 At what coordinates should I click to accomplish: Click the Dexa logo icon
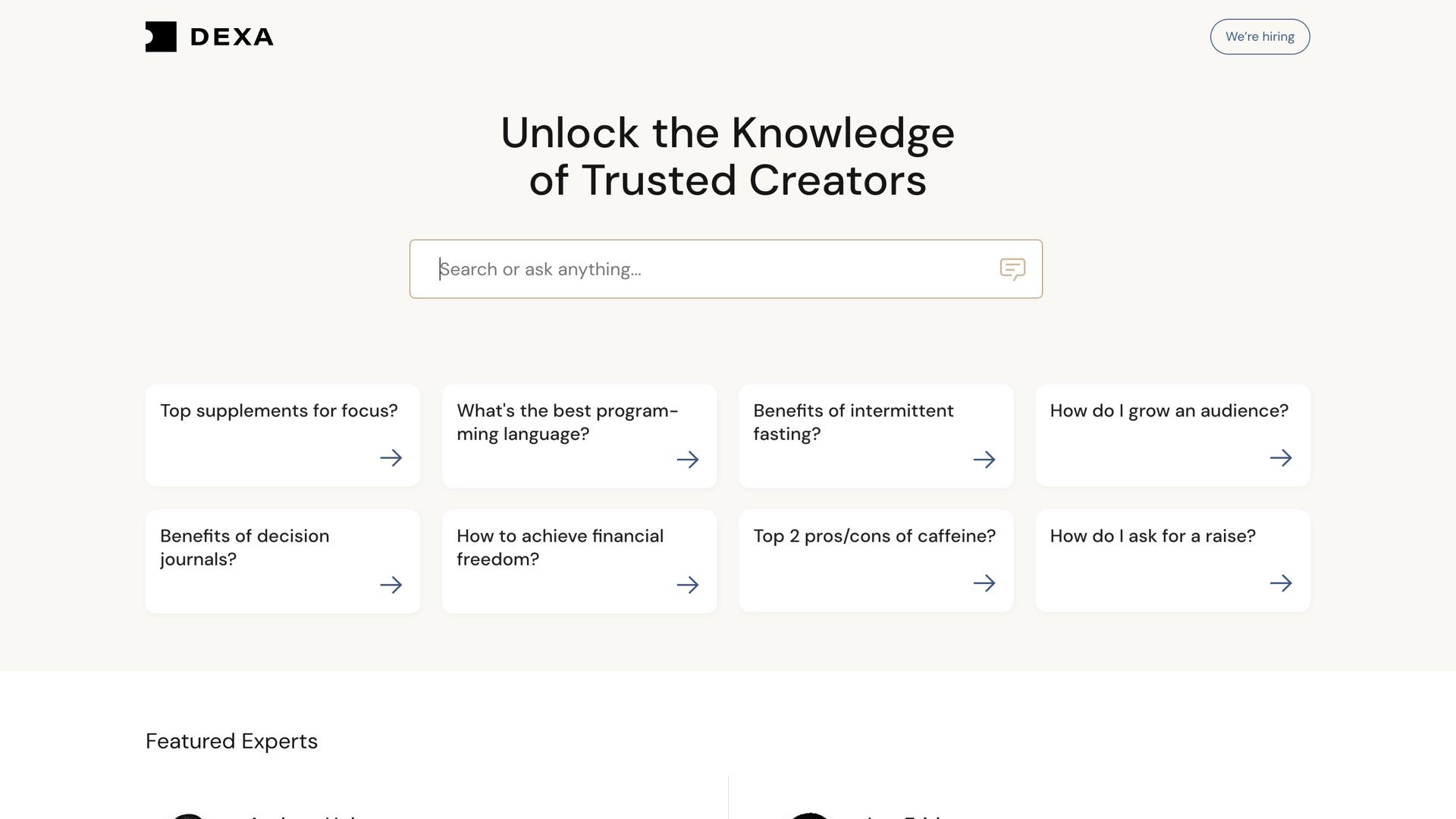point(161,36)
